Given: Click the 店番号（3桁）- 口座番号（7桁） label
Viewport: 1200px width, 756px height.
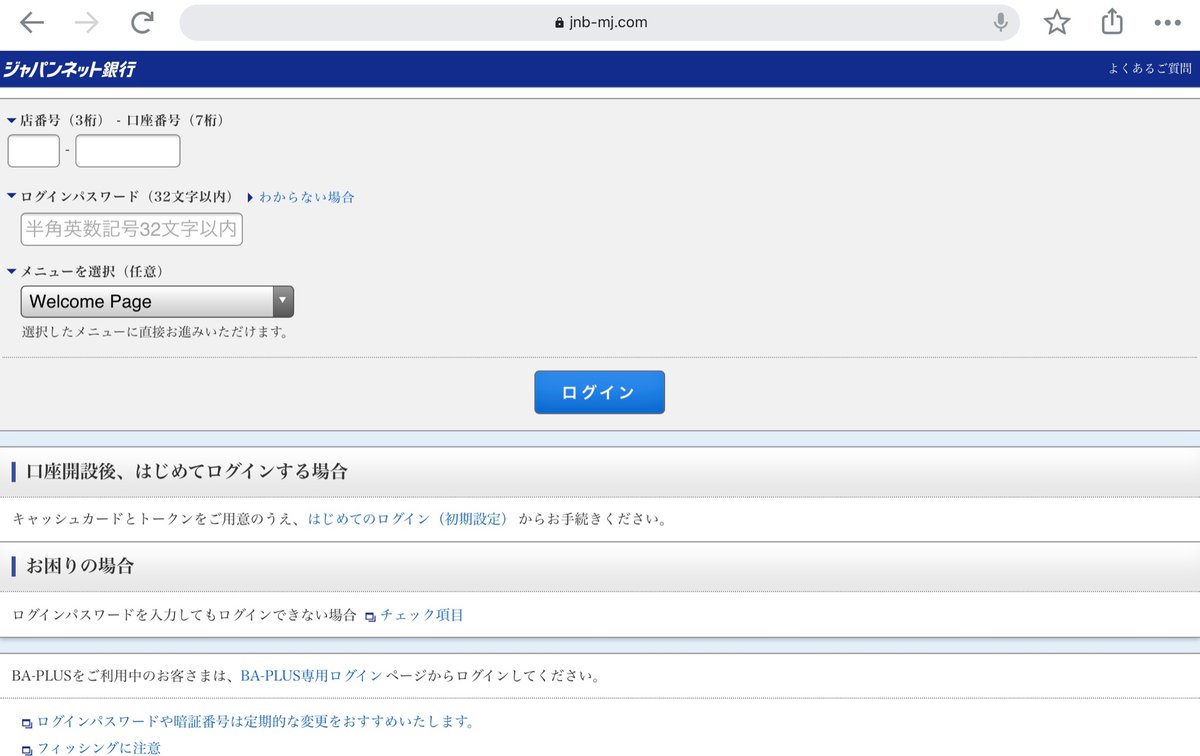Looking at the screenshot, I should click(121, 120).
